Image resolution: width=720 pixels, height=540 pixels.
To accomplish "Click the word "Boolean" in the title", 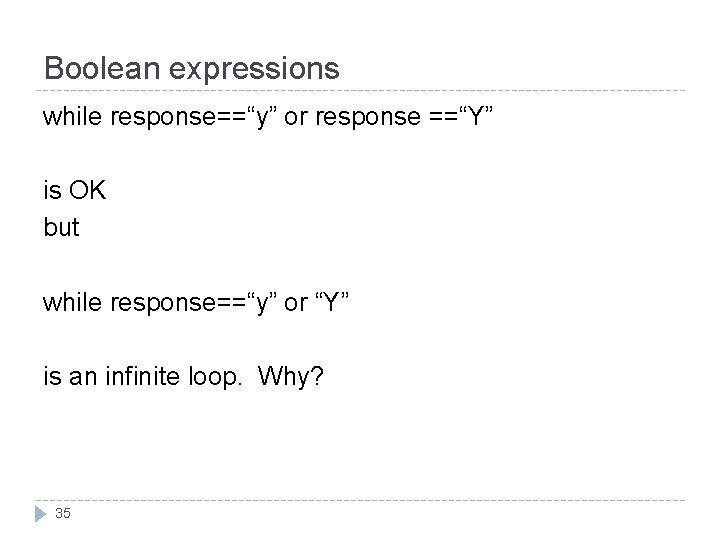I will (x=101, y=68).
